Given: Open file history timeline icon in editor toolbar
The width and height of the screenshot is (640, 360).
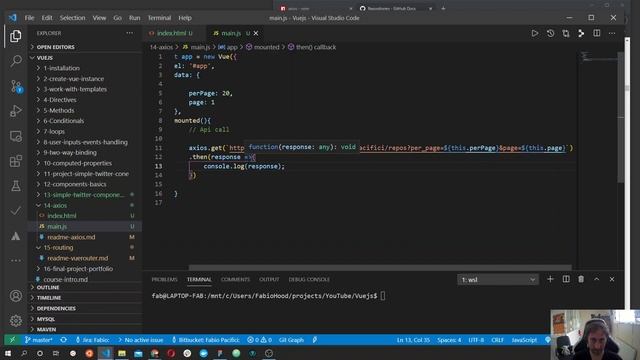Looking at the screenshot, I should click(x=550, y=33).
